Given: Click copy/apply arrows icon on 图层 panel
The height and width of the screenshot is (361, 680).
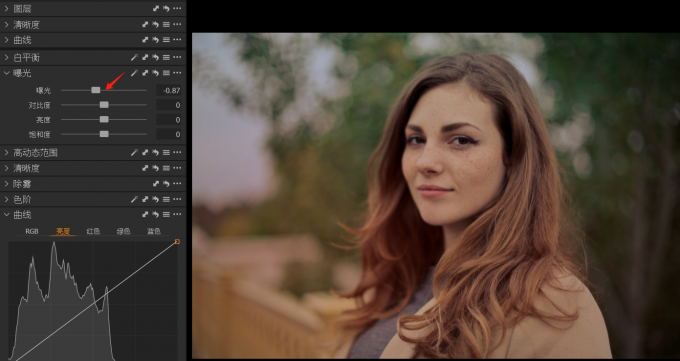Looking at the screenshot, I should 156,9.
